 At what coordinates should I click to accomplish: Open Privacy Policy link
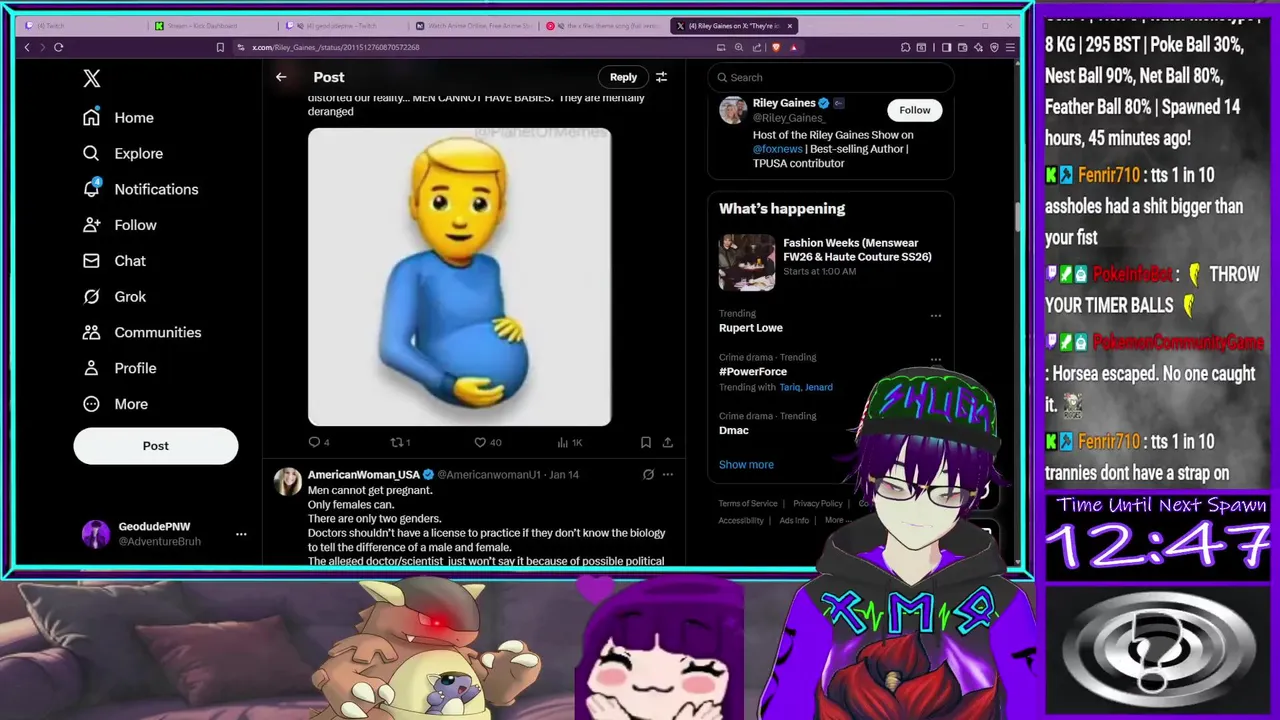(817, 504)
